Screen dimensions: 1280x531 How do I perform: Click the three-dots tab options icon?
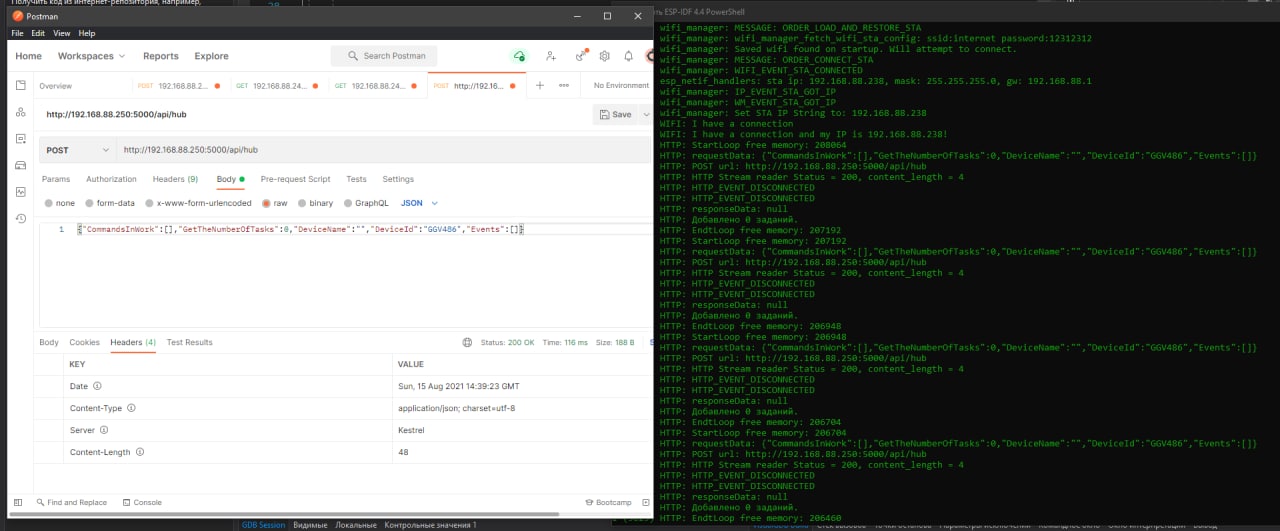[x=563, y=86]
